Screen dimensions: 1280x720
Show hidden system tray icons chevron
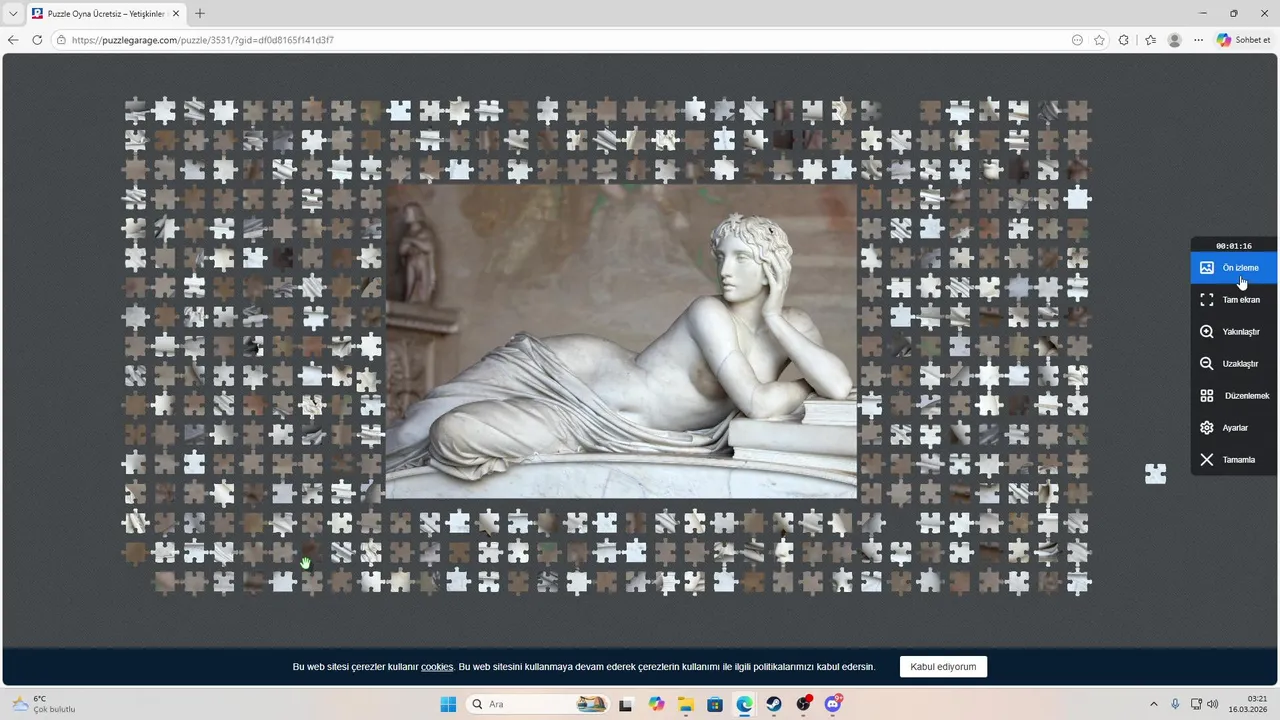(x=1153, y=704)
